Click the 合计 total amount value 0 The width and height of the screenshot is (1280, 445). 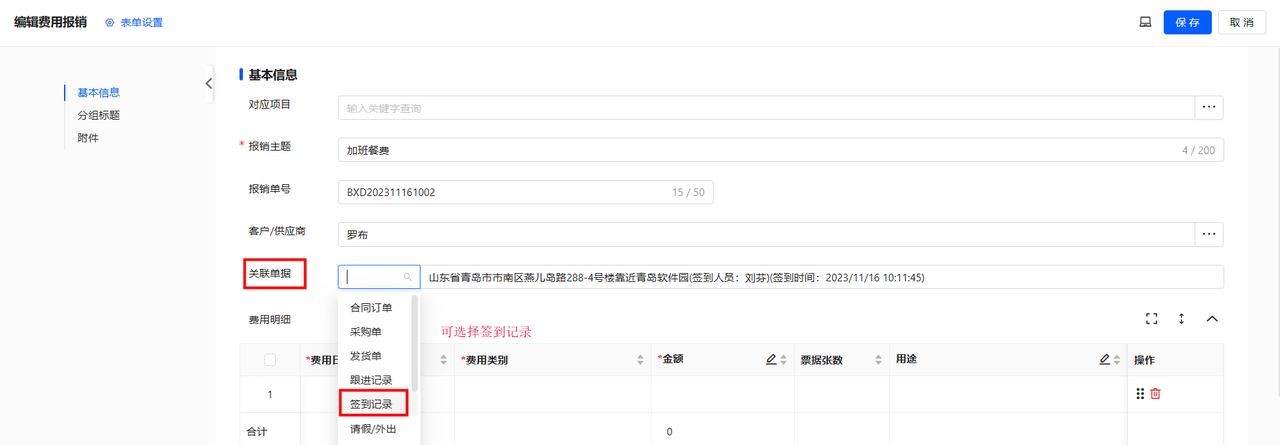[x=667, y=431]
